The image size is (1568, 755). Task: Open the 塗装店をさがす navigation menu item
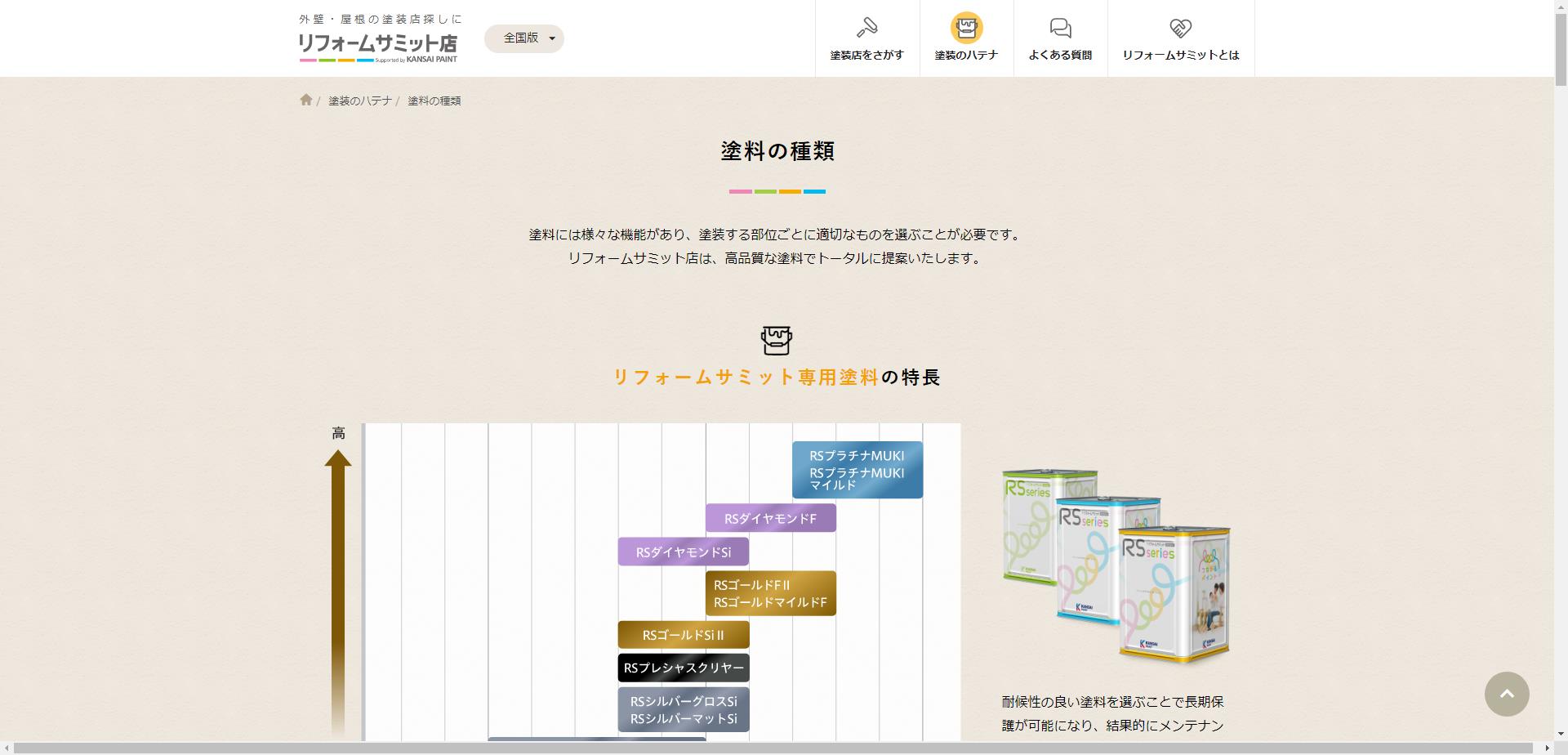(x=866, y=38)
